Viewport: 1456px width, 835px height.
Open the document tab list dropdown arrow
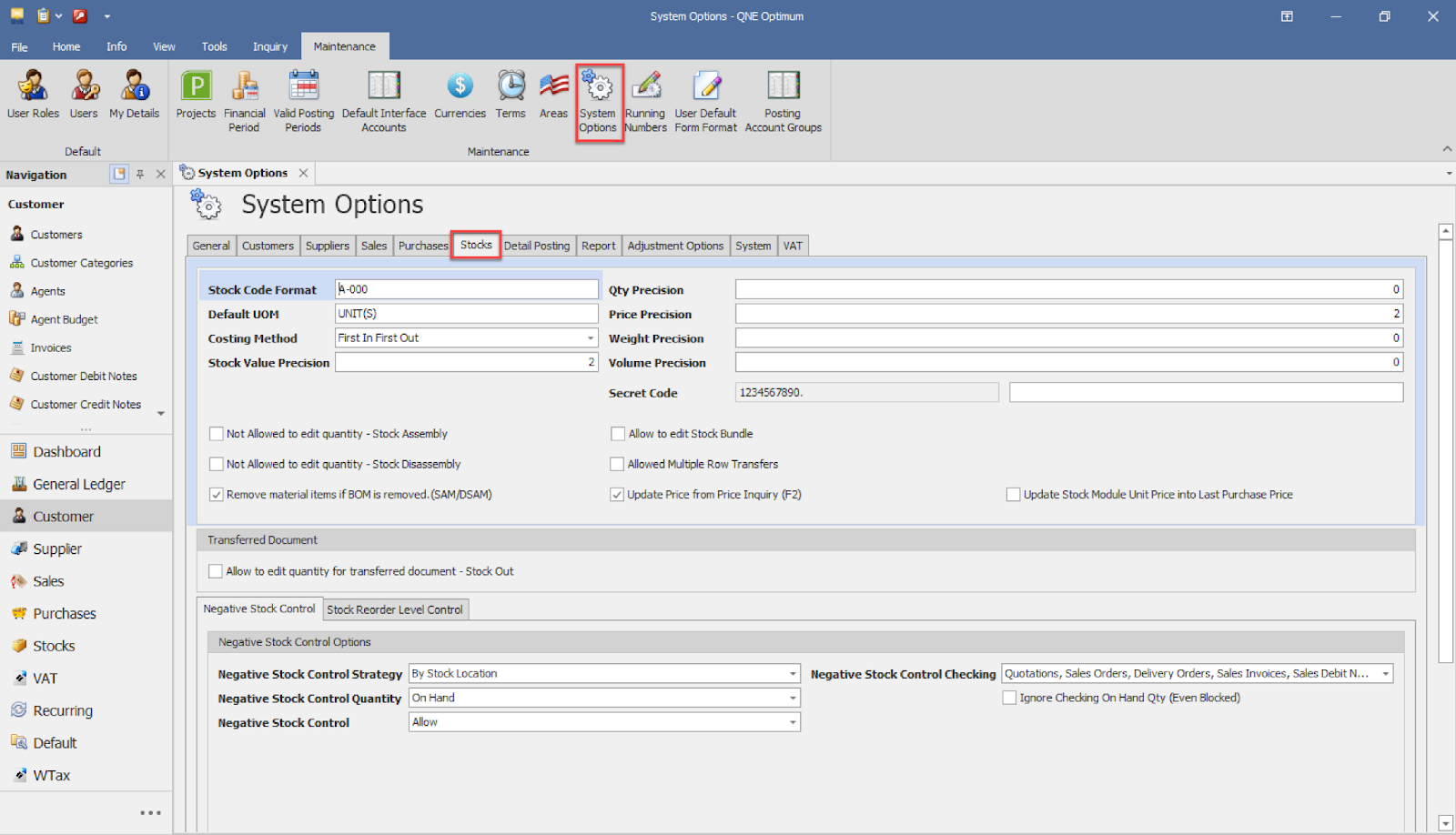1449,173
